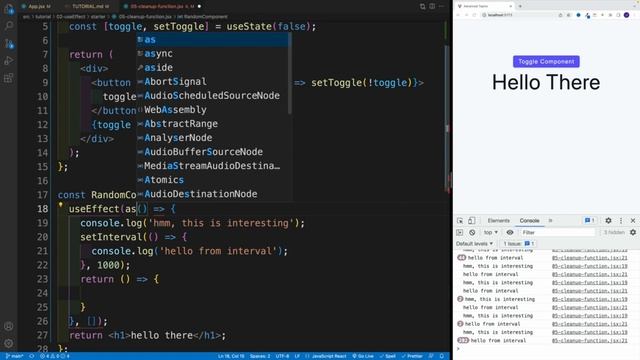640x360 pixels.
Task: Open the Default levels dropdown
Action: (x=474, y=244)
